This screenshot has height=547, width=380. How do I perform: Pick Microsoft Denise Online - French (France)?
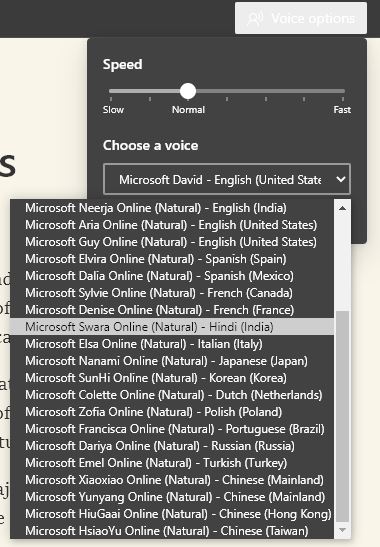(172, 310)
